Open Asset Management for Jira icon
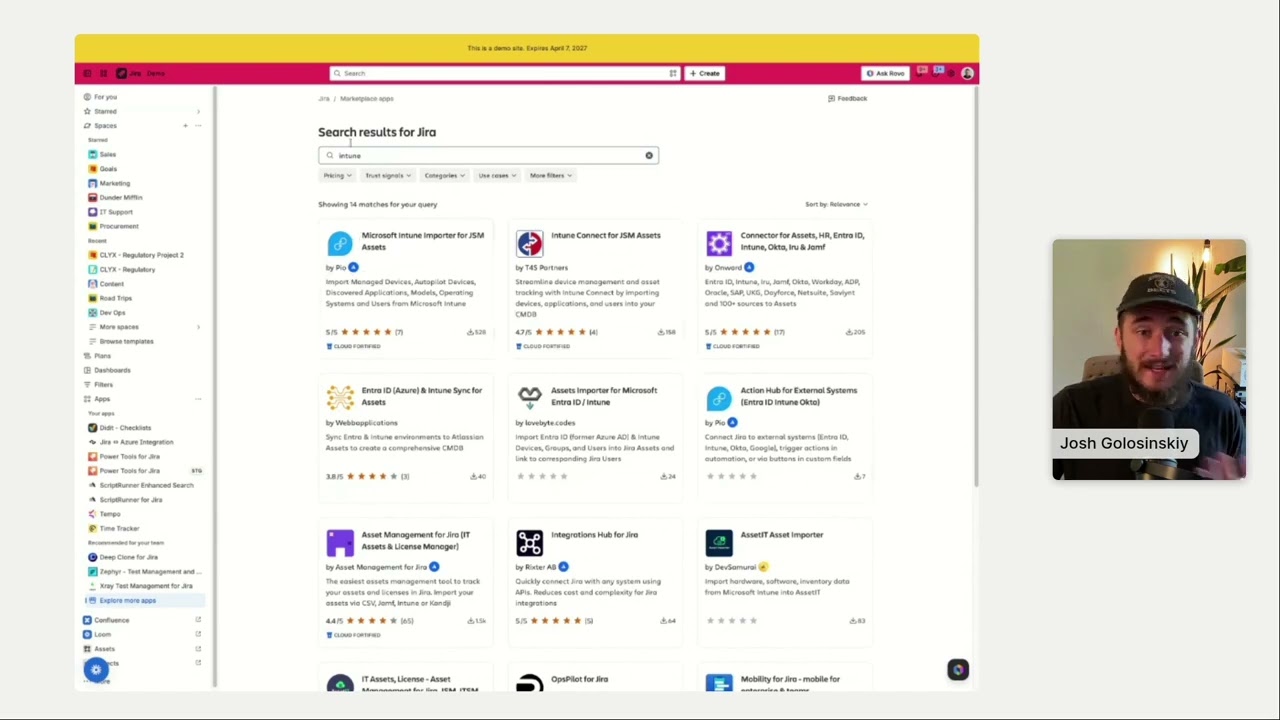This screenshot has height=720, width=1280. [x=340, y=543]
